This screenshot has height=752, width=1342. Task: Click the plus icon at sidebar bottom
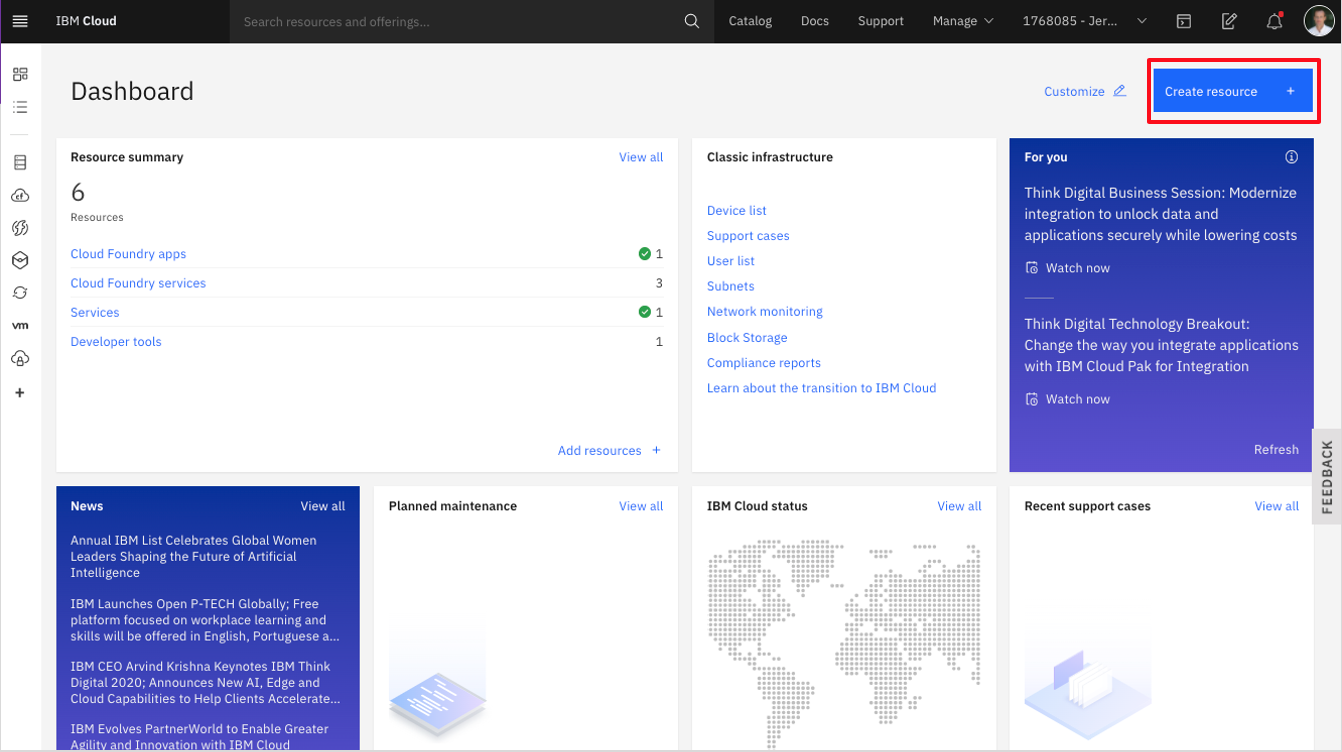(20, 393)
